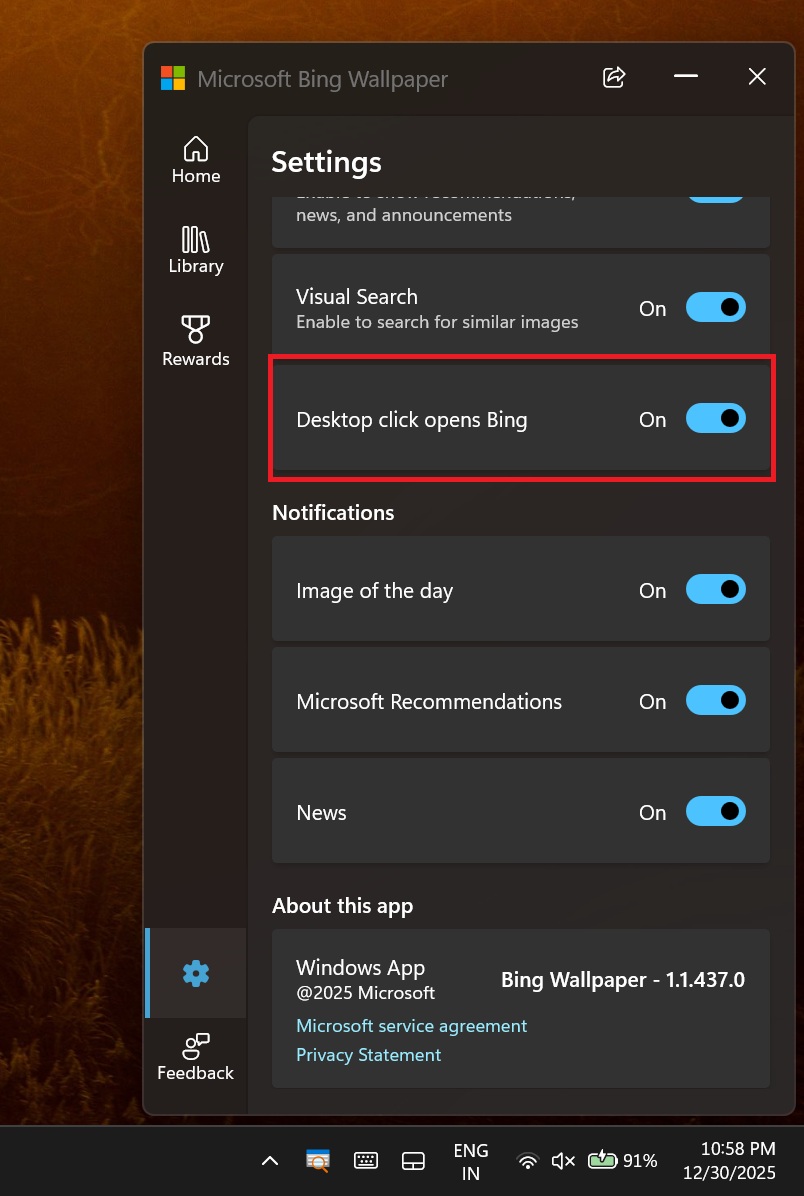Turn off Desktop click opens Bing
Viewport: 804px width, 1196px height.
click(716, 418)
